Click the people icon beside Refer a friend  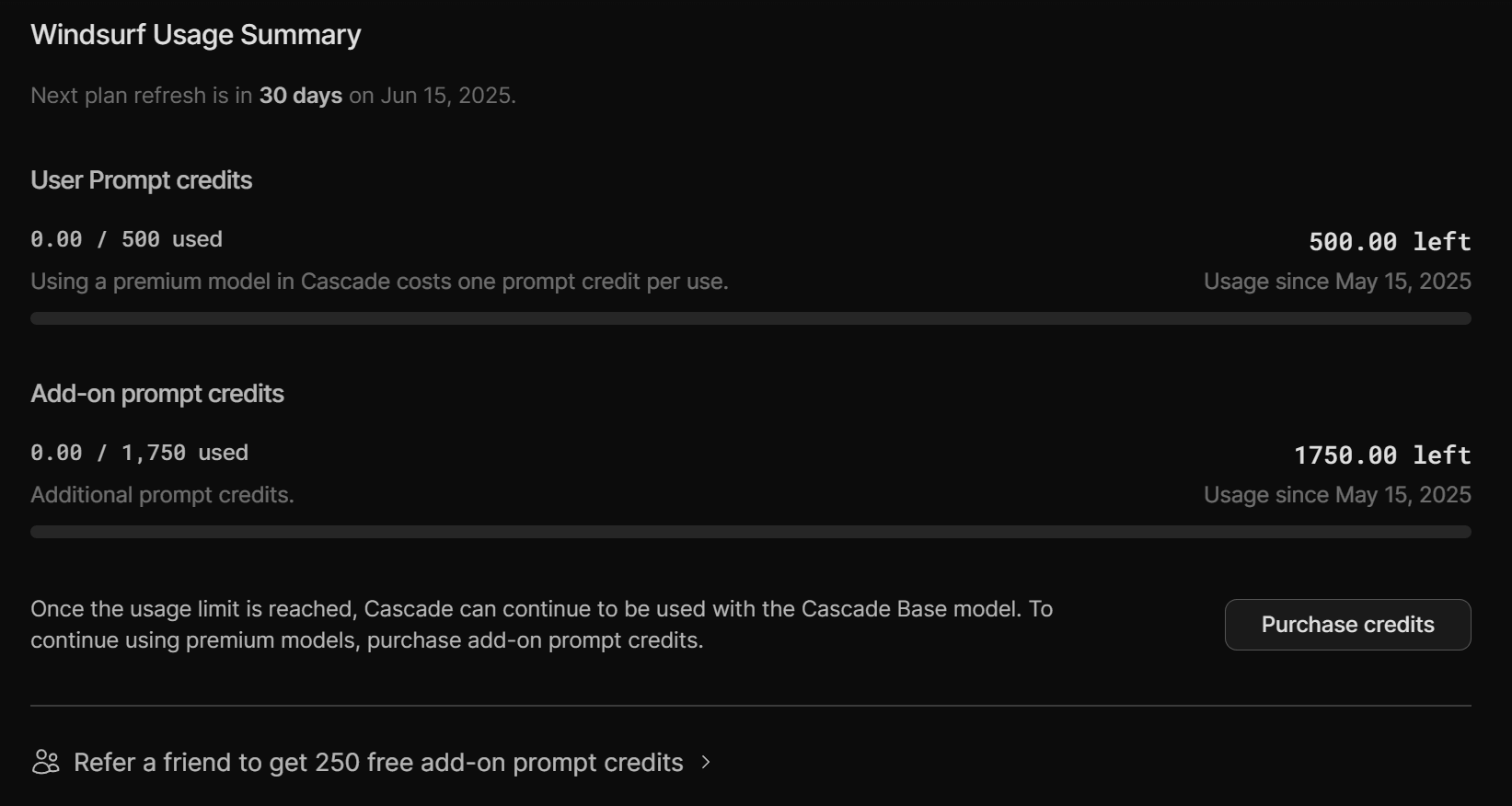tap(46, 763)
